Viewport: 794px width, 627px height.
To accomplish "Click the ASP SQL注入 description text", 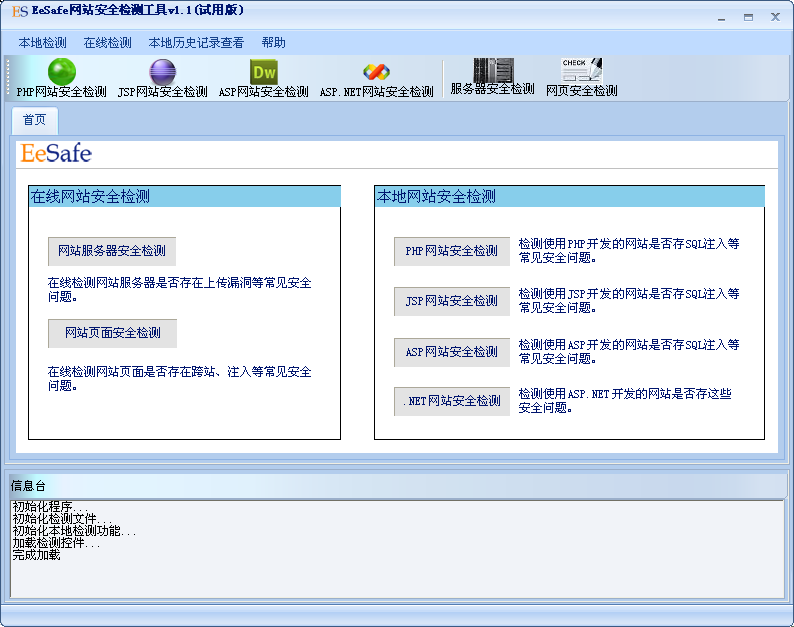I will point(629,352).
